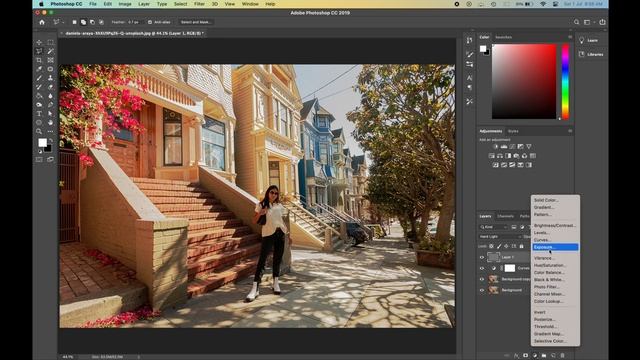Image resolution: width=640 pixels, height=360 pixels.
Task: Open the Filter menu
Action: [x=199, y=4]
